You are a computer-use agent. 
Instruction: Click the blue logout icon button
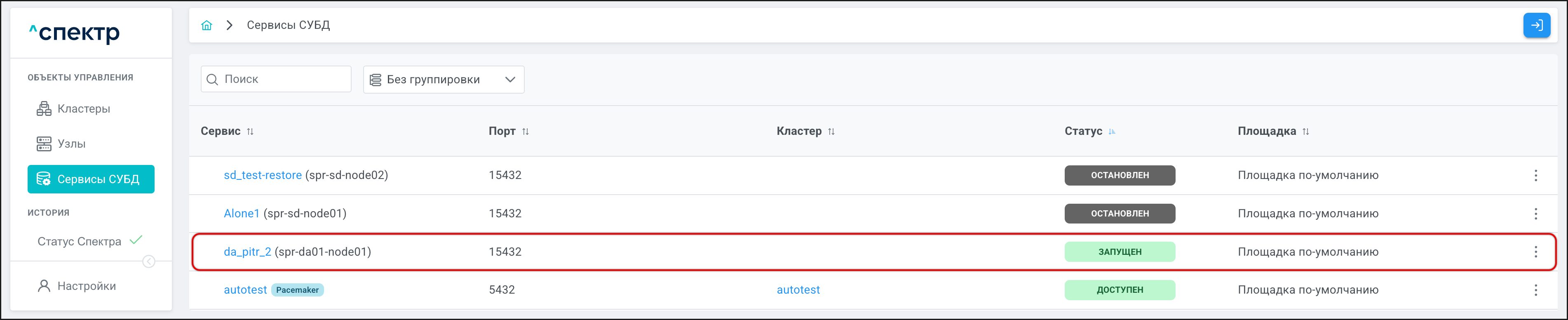pyautogui.click(x=1536, y=26)
